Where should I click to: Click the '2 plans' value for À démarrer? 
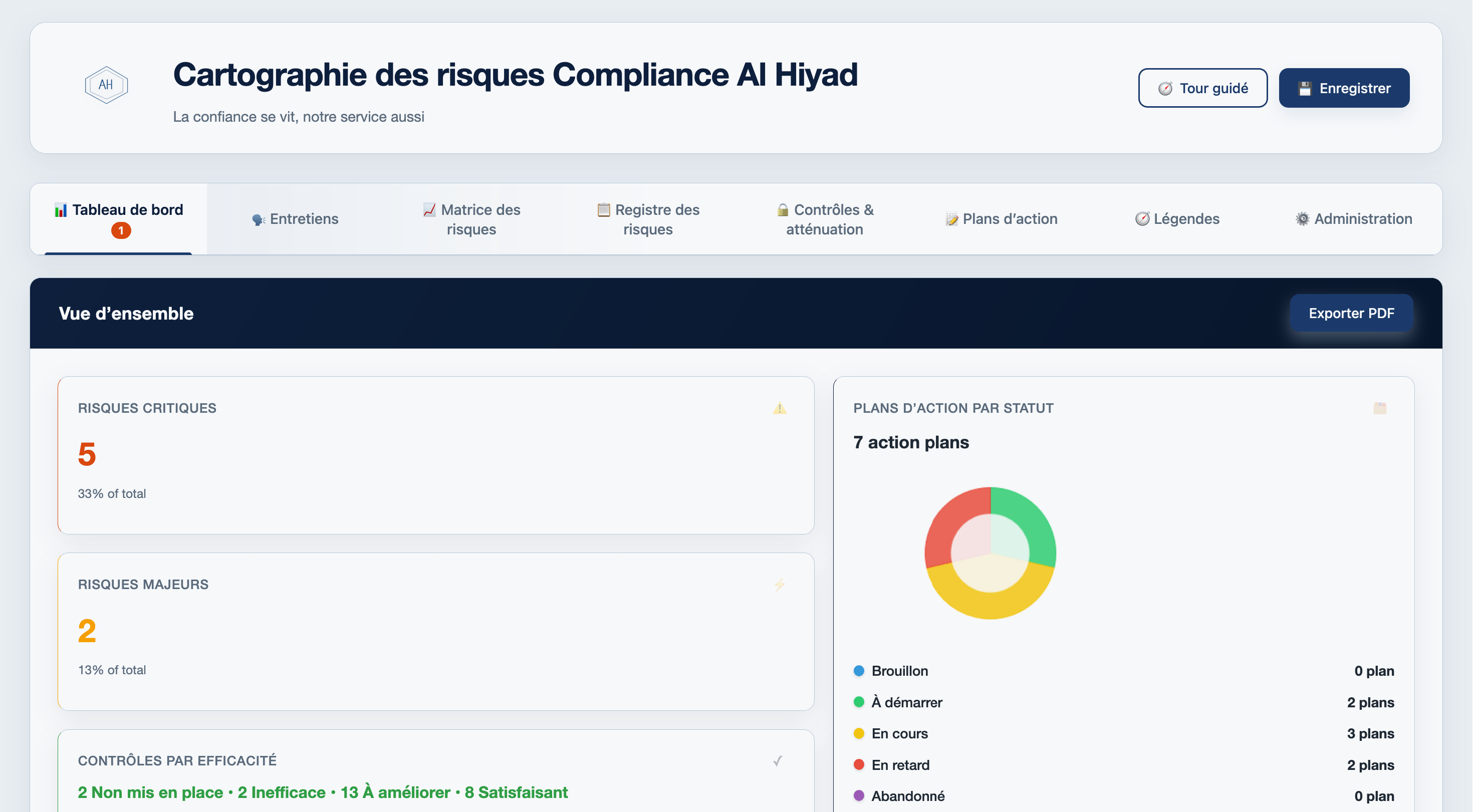(1371, 703)
